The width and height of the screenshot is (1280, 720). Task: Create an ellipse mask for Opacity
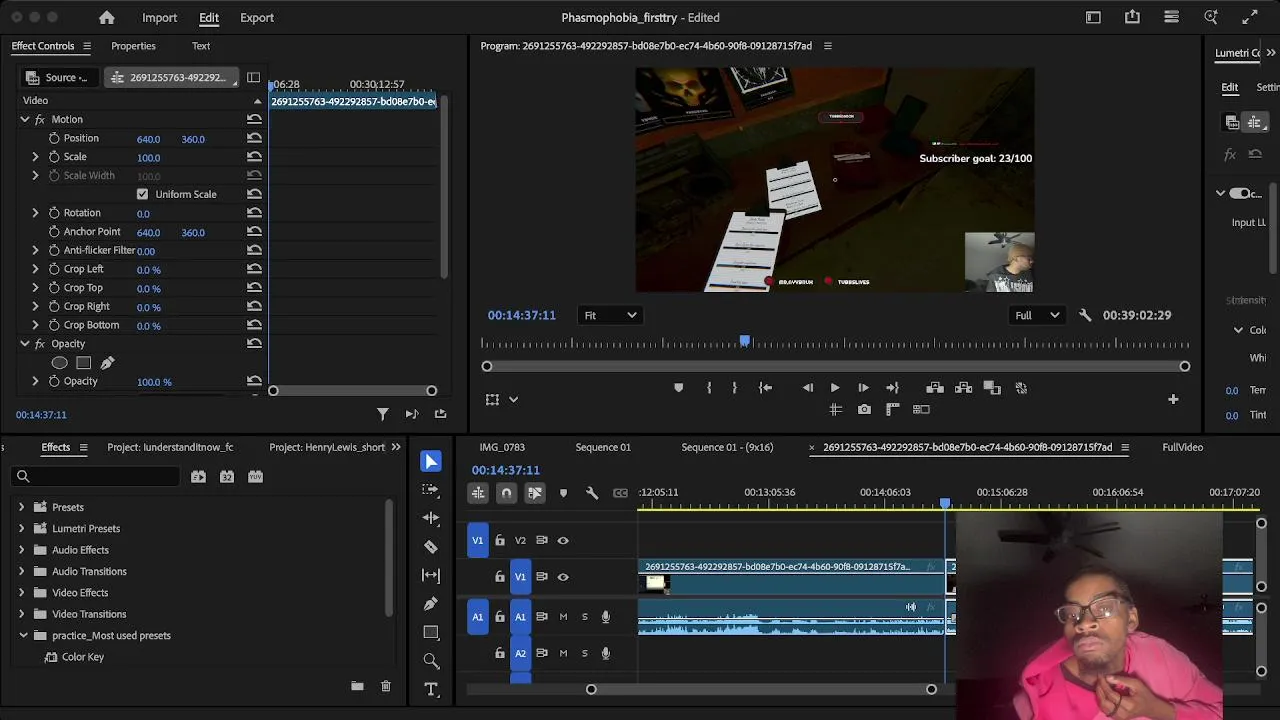[60, 363]
